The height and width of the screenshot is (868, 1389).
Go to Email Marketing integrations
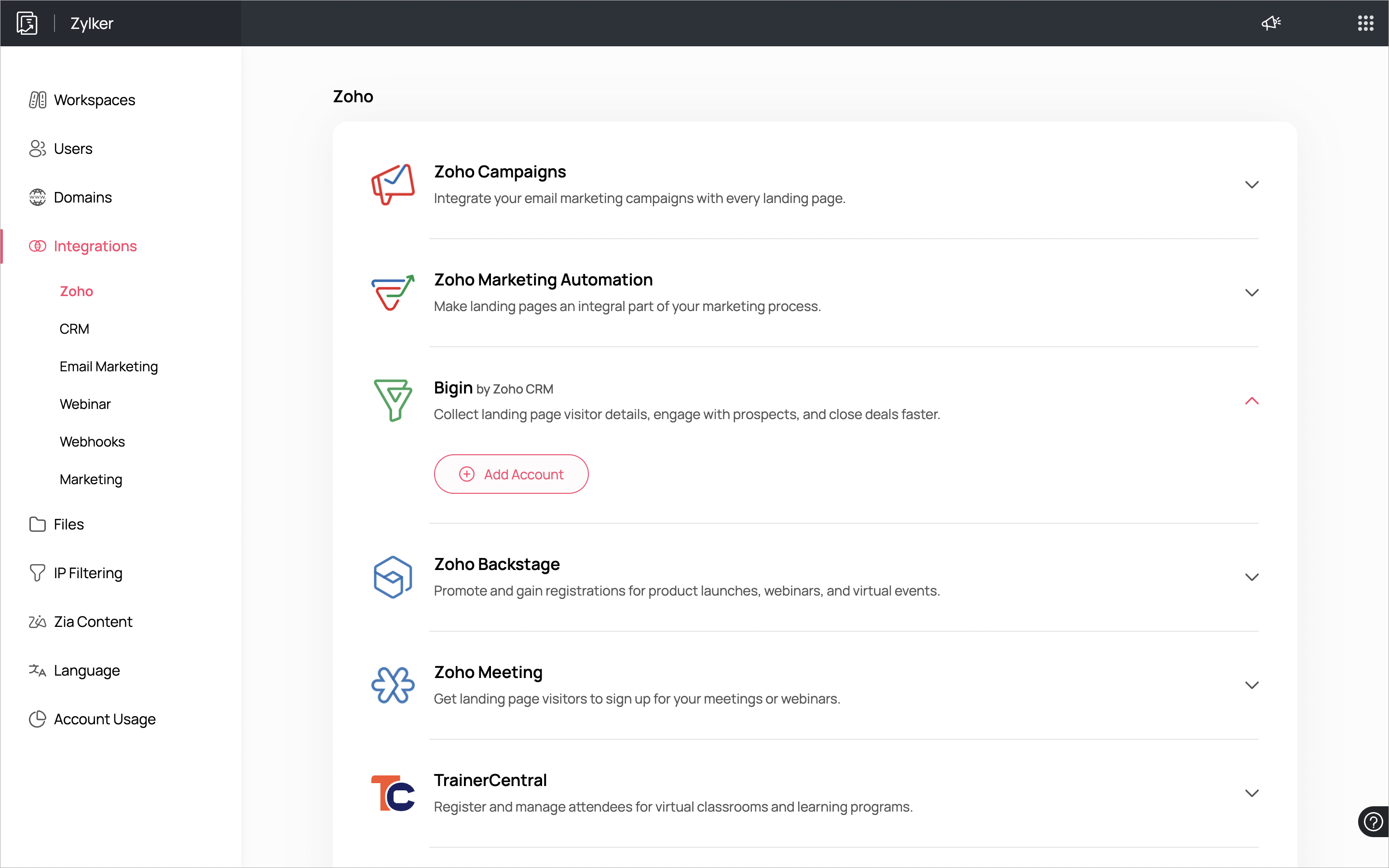coord(109,366)
